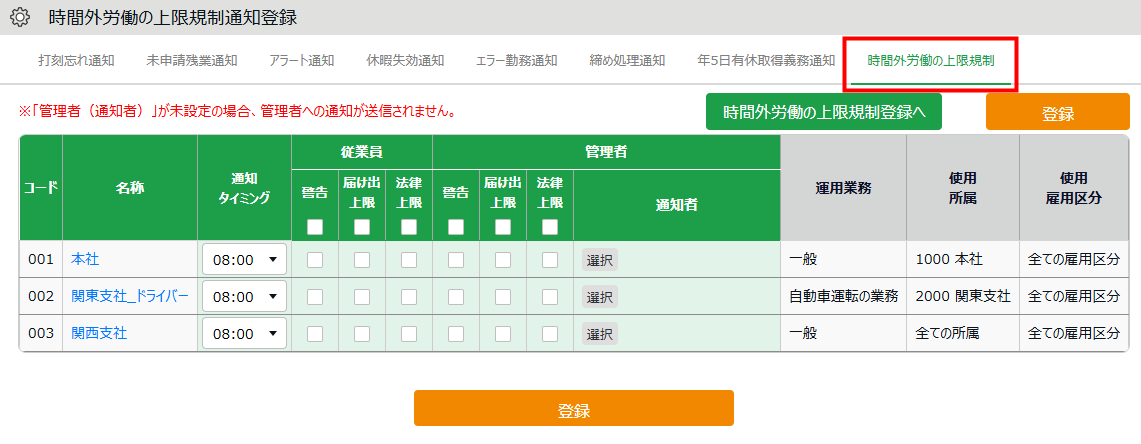This screenshot has height=444, width=1141.
Task: Click the upper-right orange 登録 button
Action: click(x=1058, y=111)
